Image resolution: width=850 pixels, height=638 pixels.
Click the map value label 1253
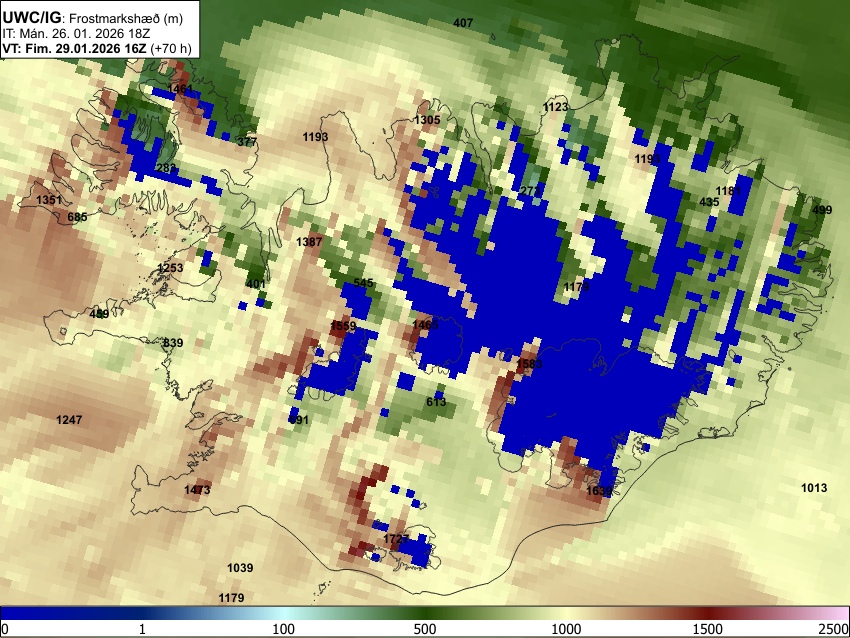click(x=170, y=268)
